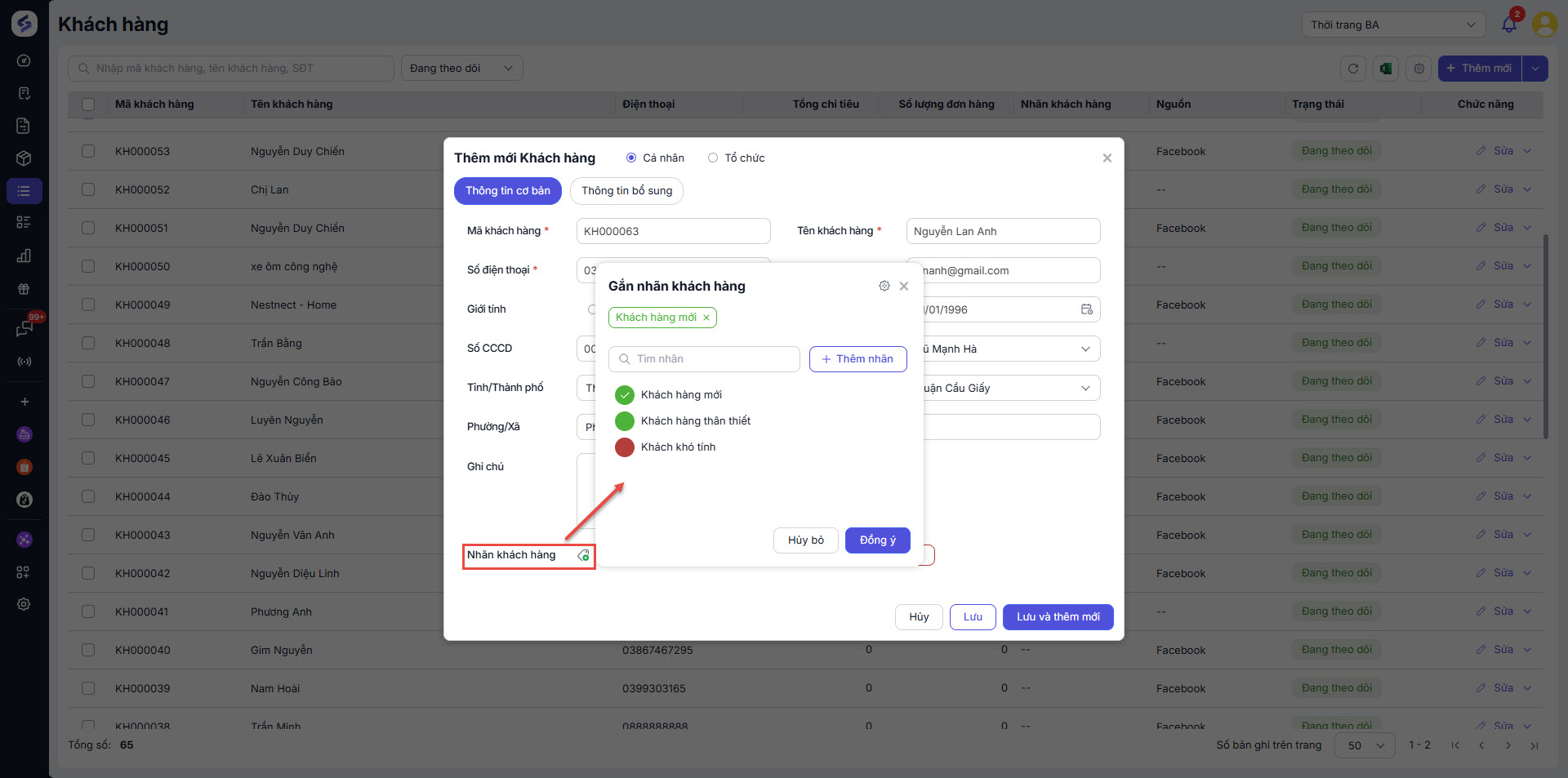Screen dimensions: 1568x778
Task: Open the Quận Cầu Giấy district dropdown
Action: pyautogui.click(x=1009, y=389)
